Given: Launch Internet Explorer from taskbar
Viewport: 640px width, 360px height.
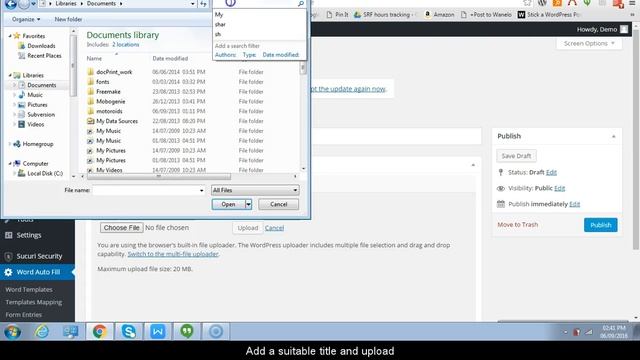Looking at the screenshot, I should coord(42,331).
